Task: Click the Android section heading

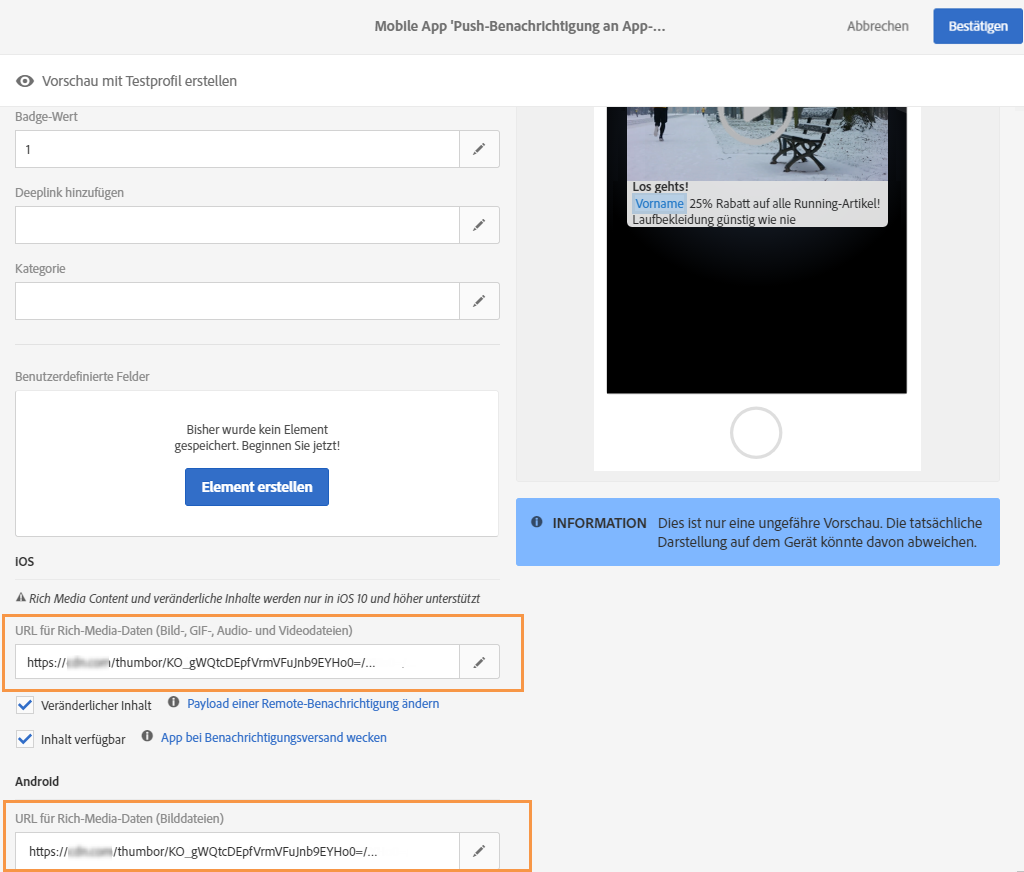Action: [x=37, y=781]
